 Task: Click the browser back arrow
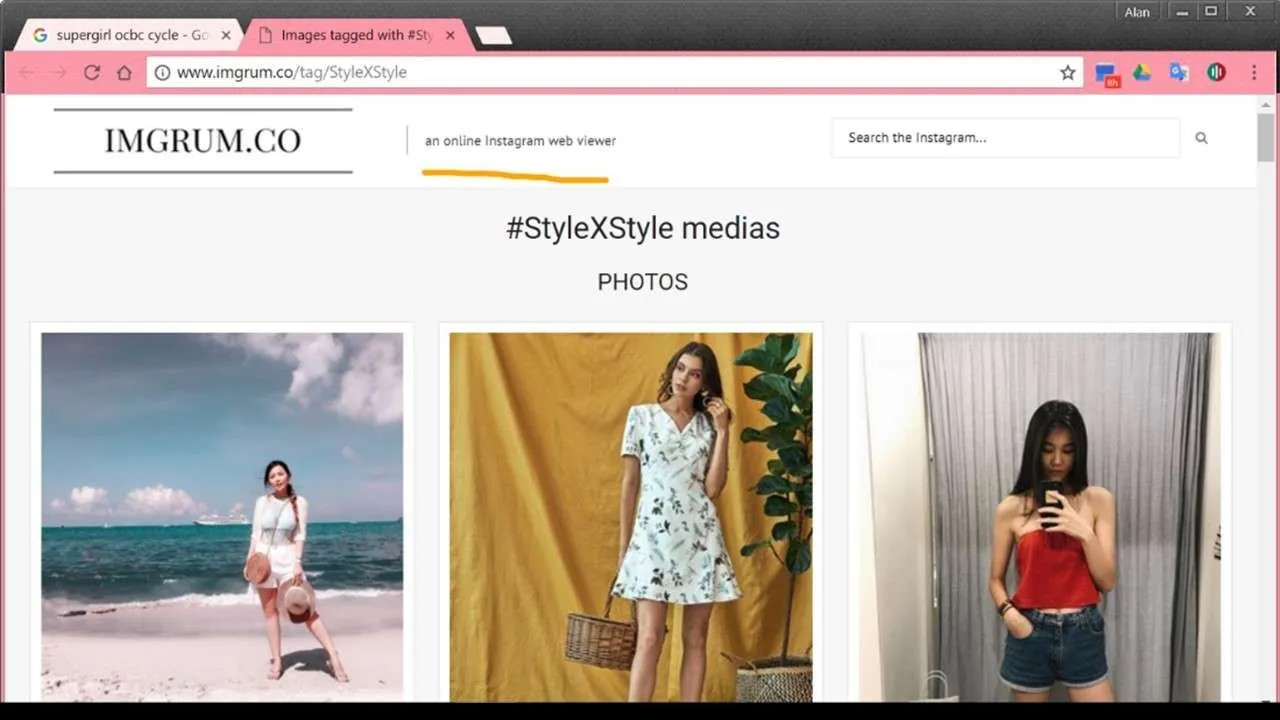point(27,72)
